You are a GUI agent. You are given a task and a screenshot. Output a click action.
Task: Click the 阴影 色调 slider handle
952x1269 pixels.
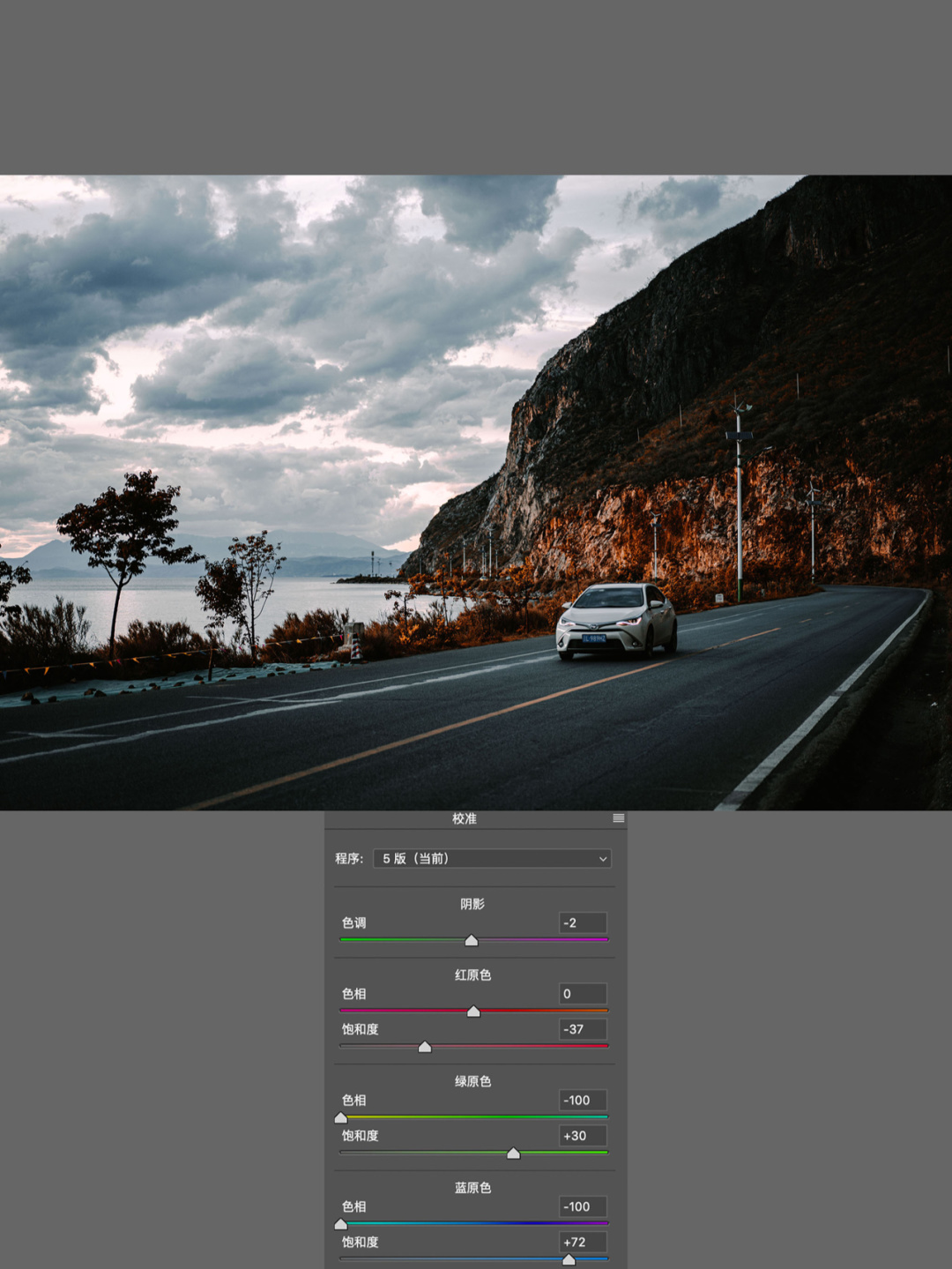coord(472,941)
